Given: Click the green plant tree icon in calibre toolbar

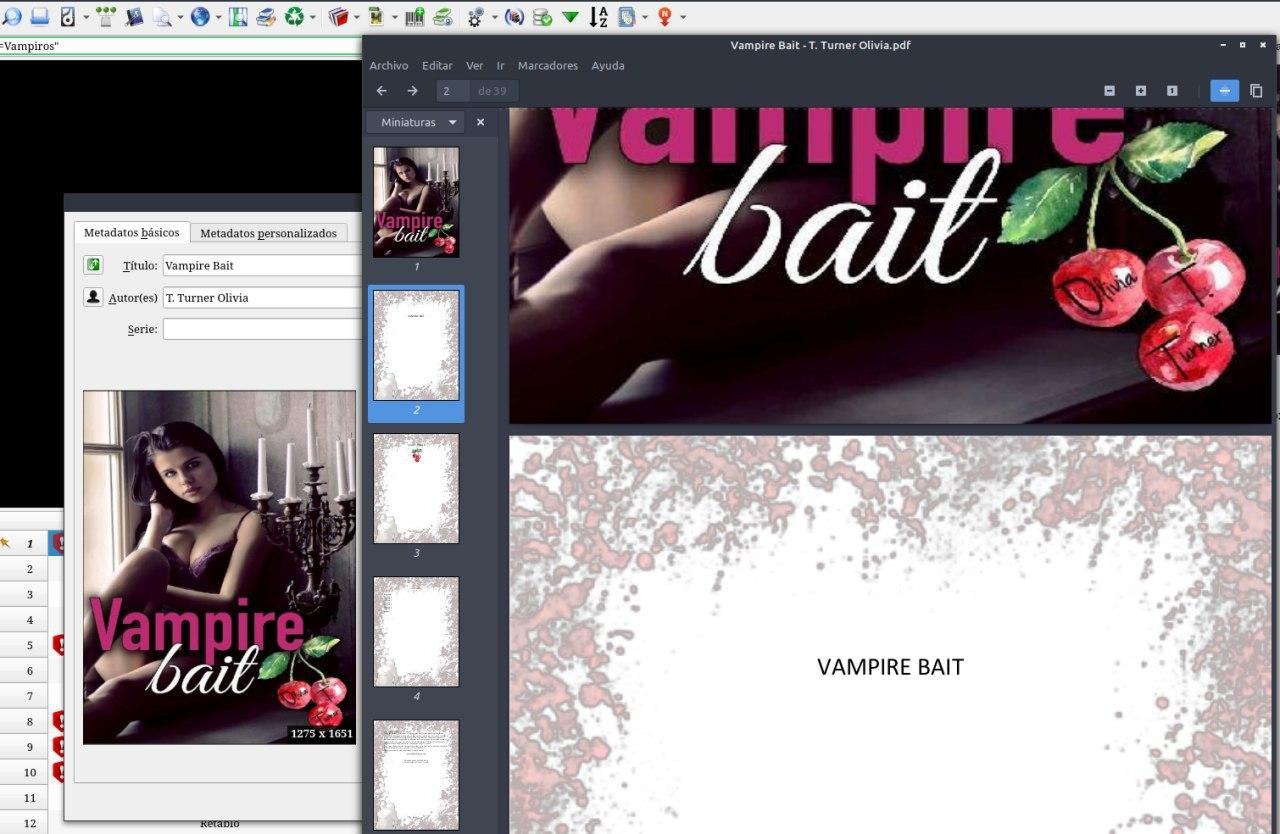Looking at the screenshot, I should (106, 16).
